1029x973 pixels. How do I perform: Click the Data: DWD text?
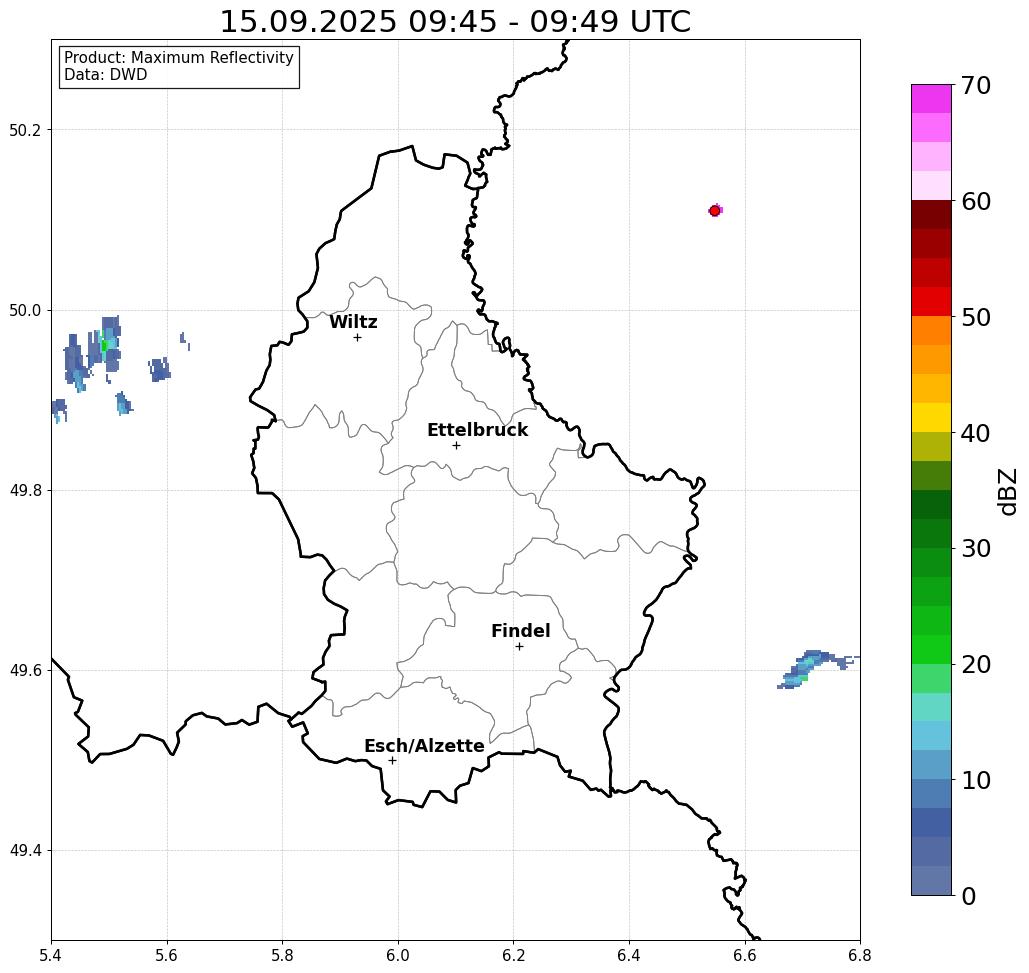click(x=106, y=75)
